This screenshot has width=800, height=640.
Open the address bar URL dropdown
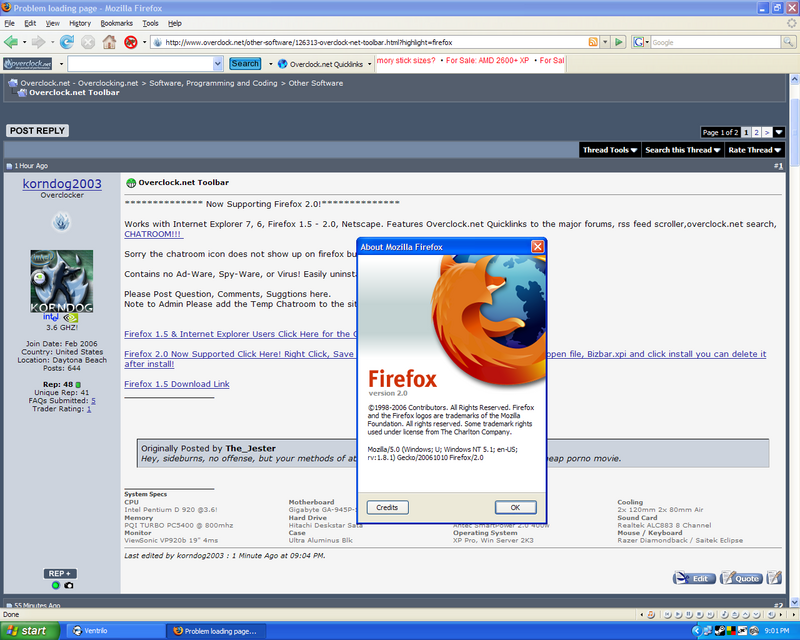point(605,42)
